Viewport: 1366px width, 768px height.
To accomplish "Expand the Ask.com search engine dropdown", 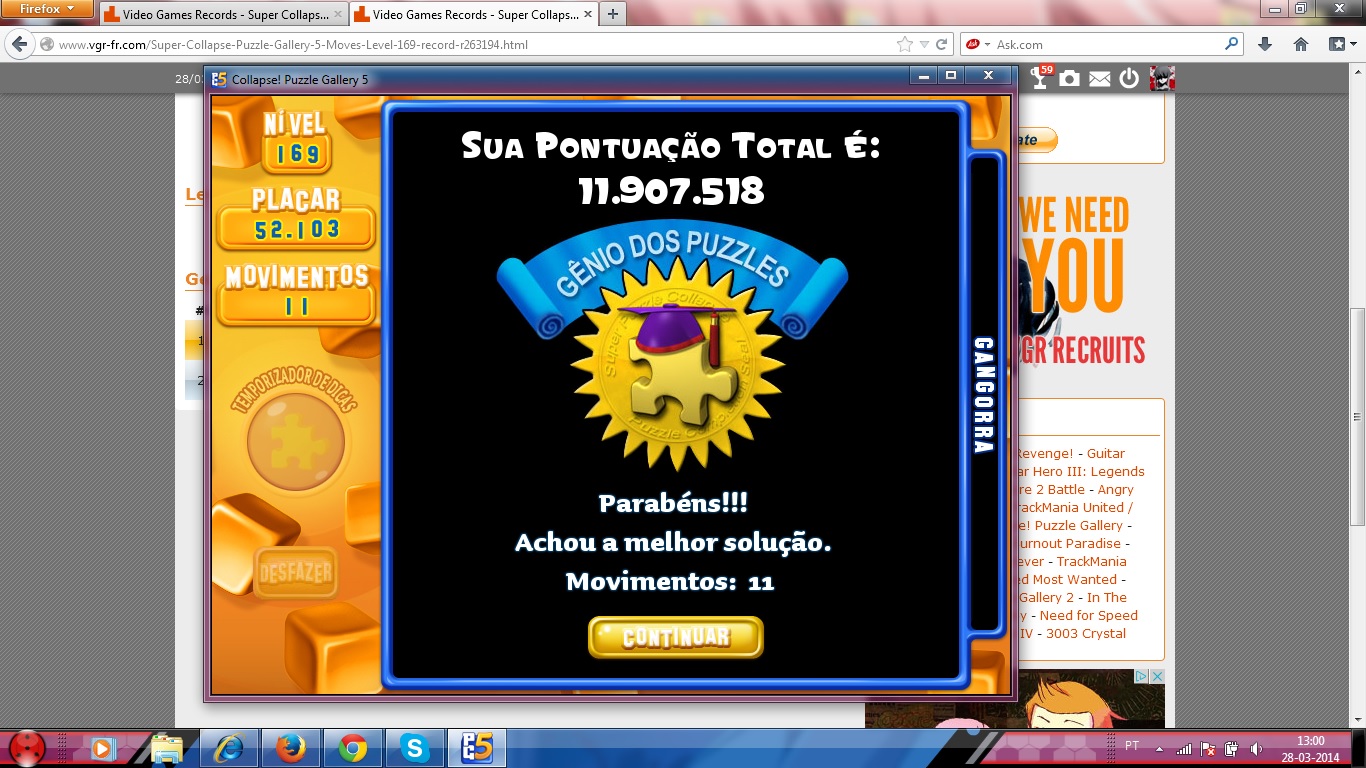I will (987, 44).
